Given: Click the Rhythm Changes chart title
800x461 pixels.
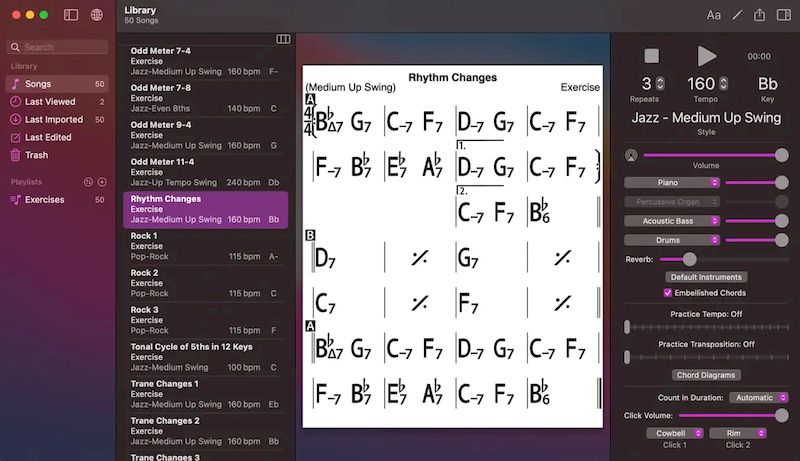Looking at the screenshot, I should 453,78.
